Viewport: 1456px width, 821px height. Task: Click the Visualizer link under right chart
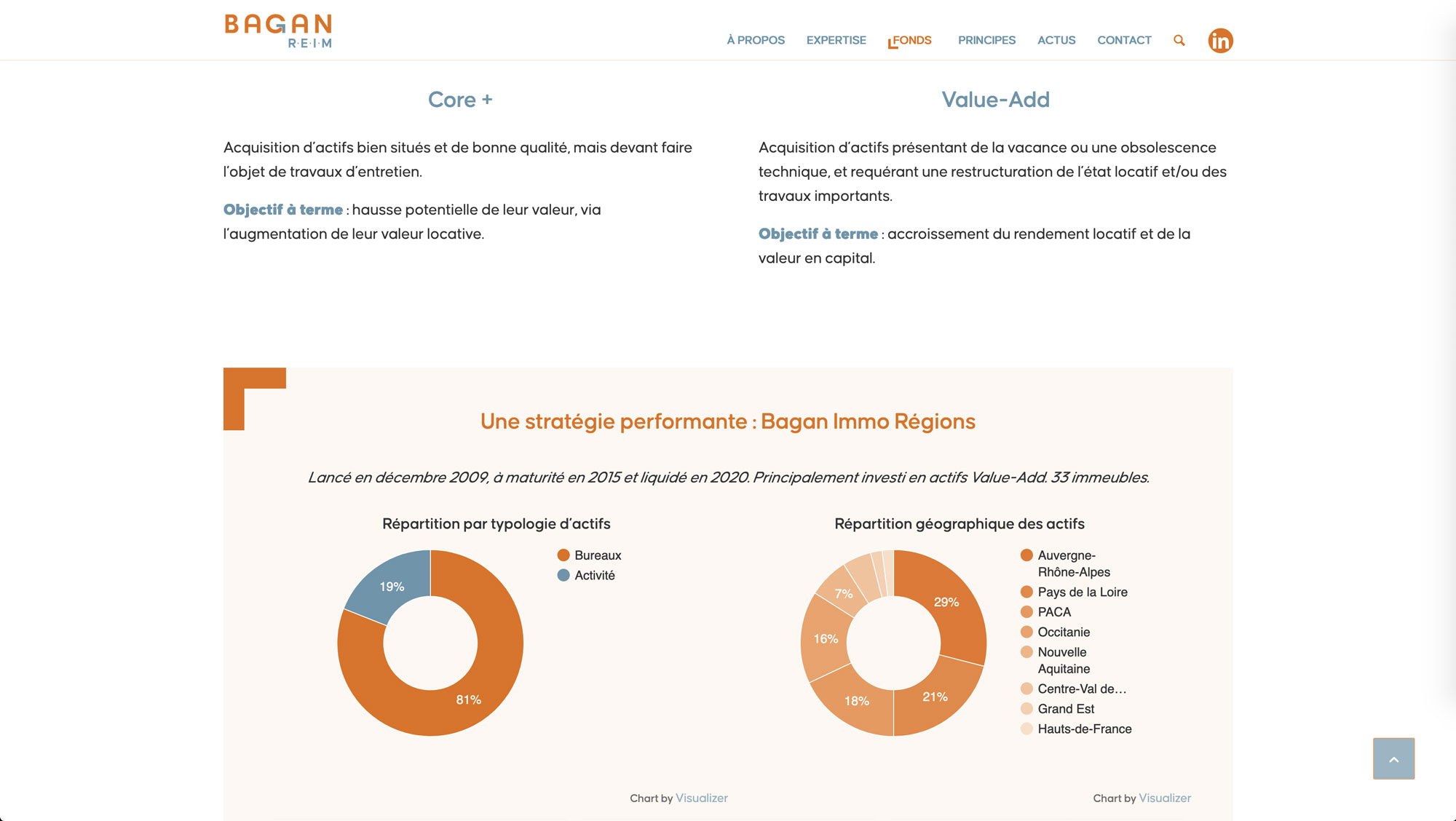point(1164,797)
